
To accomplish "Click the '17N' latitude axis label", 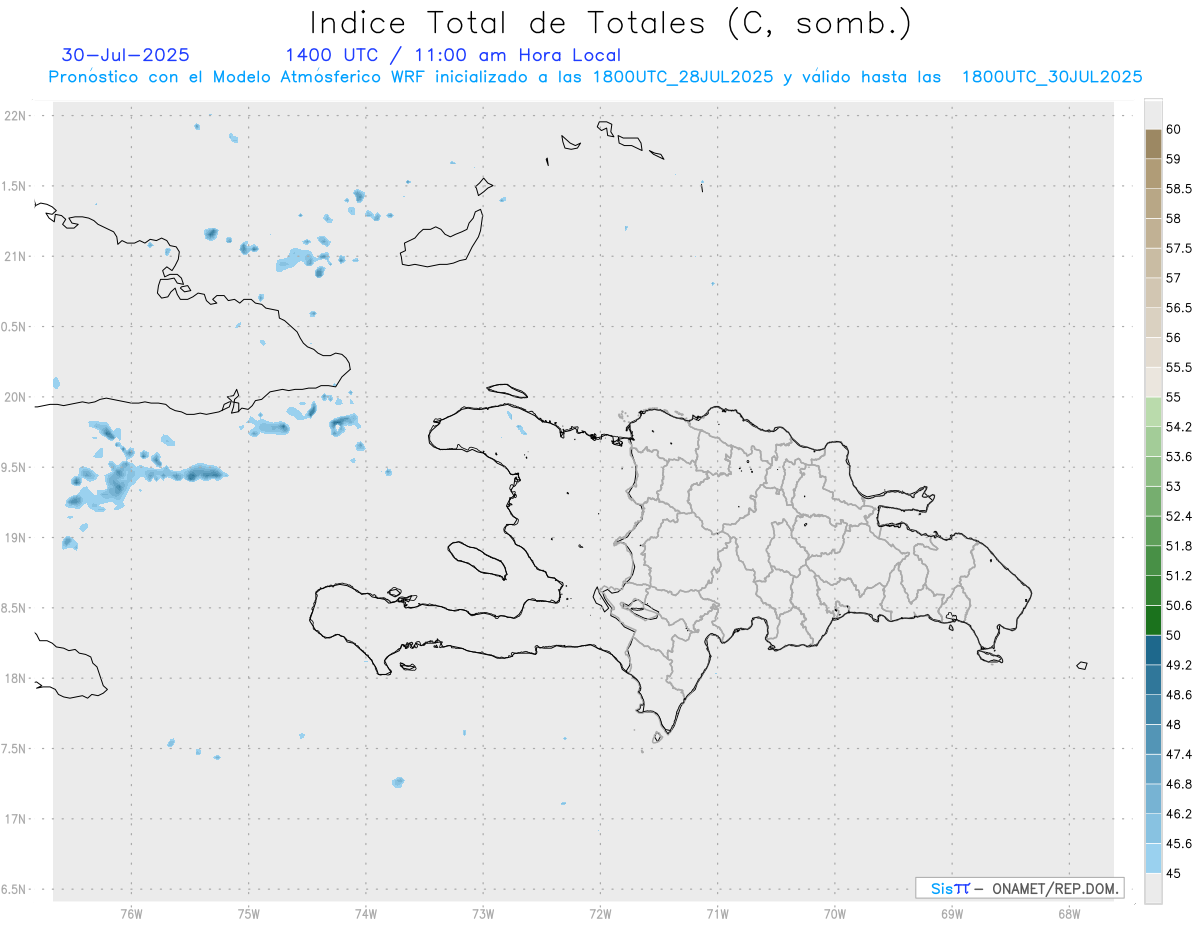I will (16, 819).
